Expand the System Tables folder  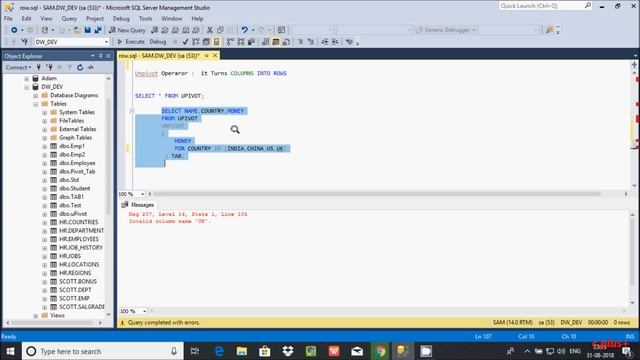point(44,112)
